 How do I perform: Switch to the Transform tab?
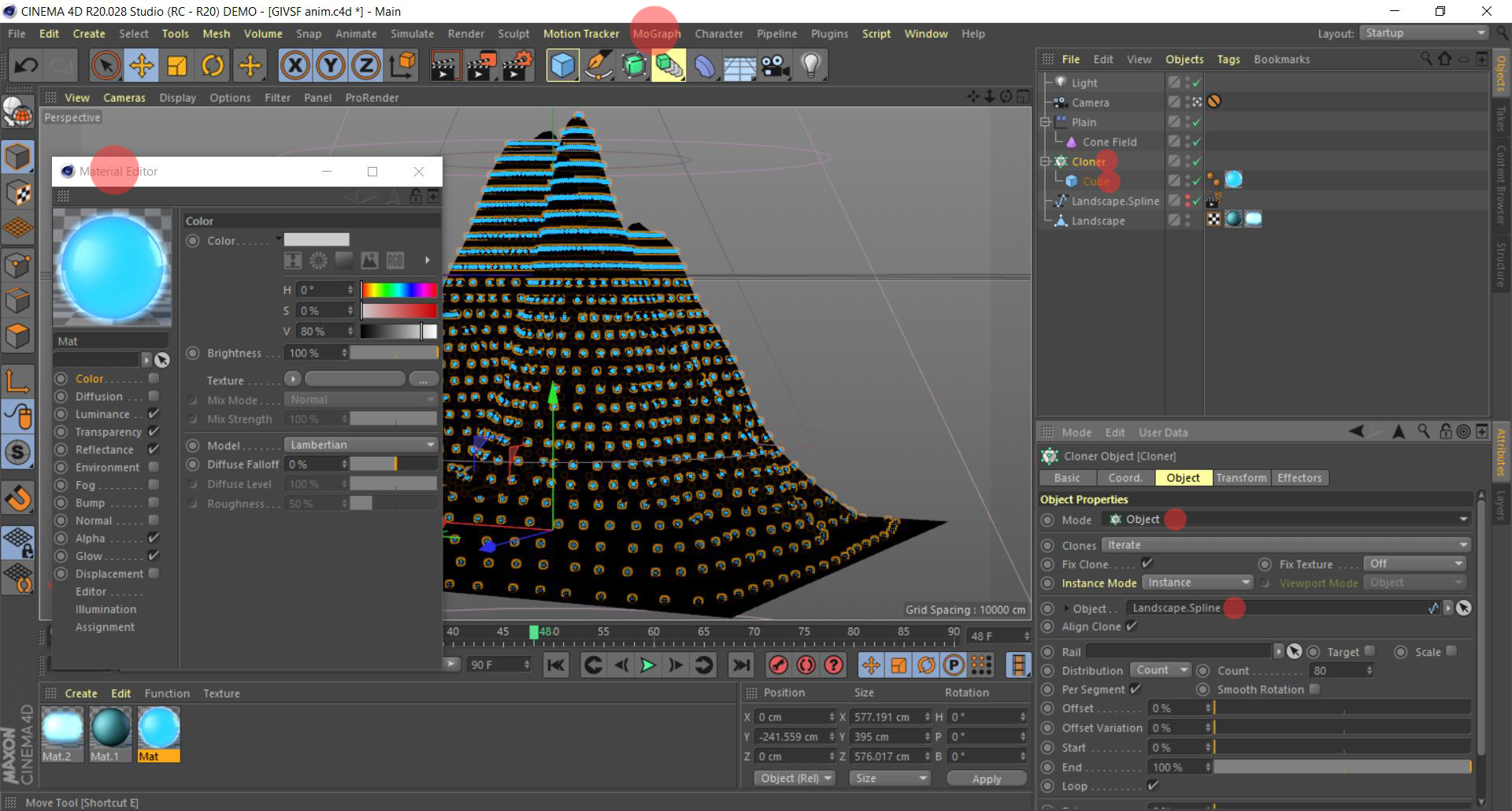coord(1241,478)
